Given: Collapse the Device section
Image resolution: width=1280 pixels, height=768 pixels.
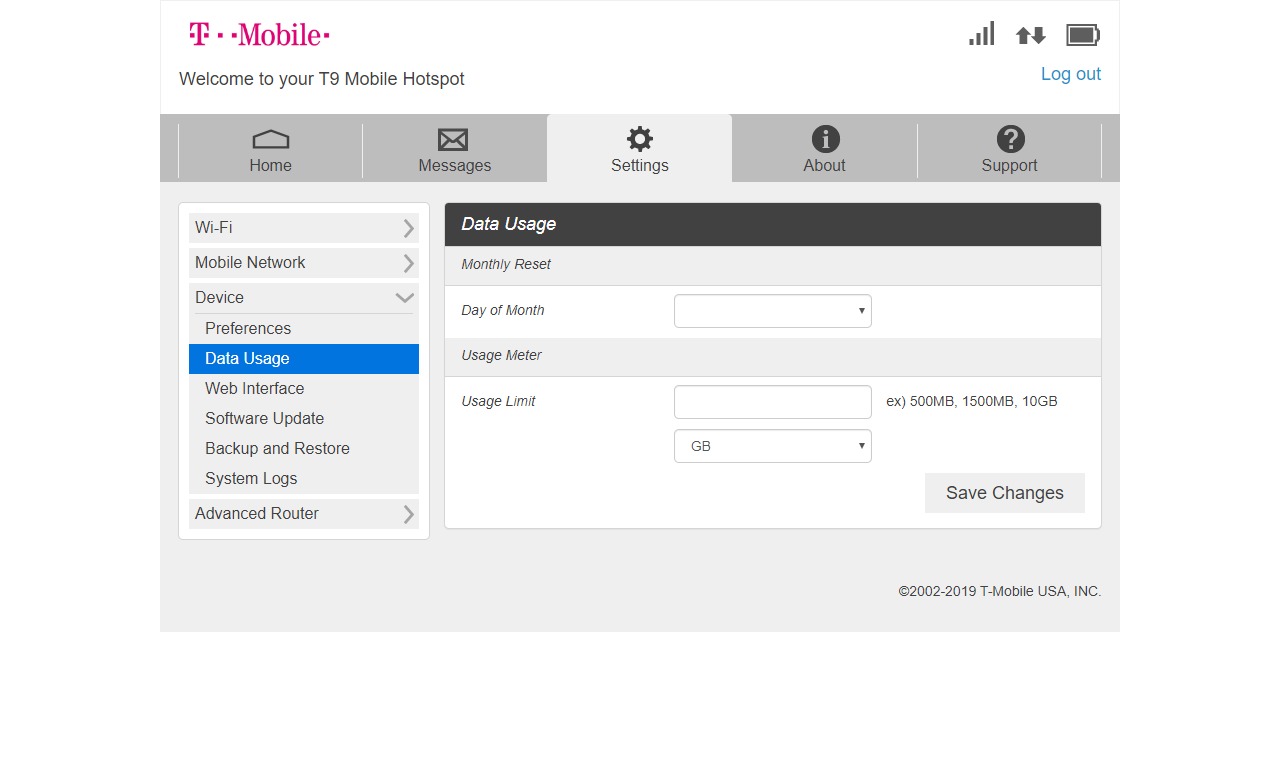Looking at the screenshot, I should coord(304,297).
